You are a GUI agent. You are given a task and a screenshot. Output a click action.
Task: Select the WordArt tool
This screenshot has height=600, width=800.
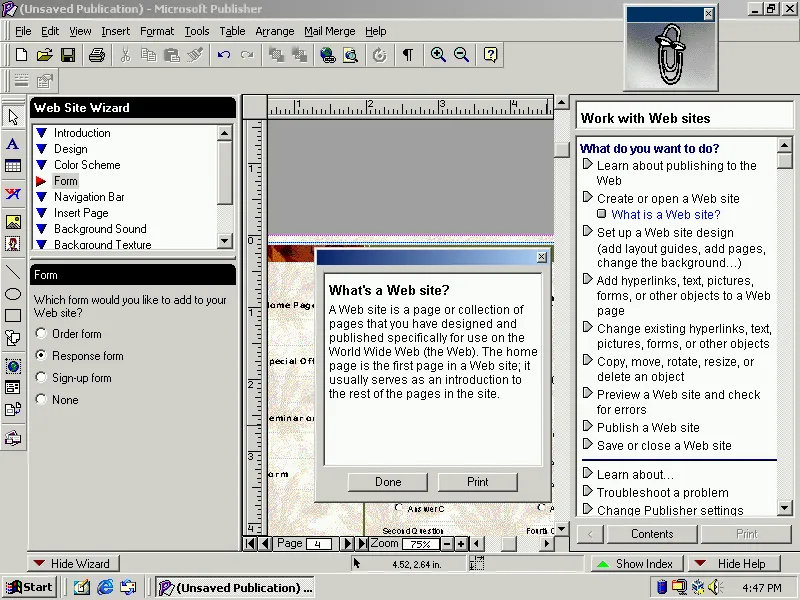click(12, 195)
